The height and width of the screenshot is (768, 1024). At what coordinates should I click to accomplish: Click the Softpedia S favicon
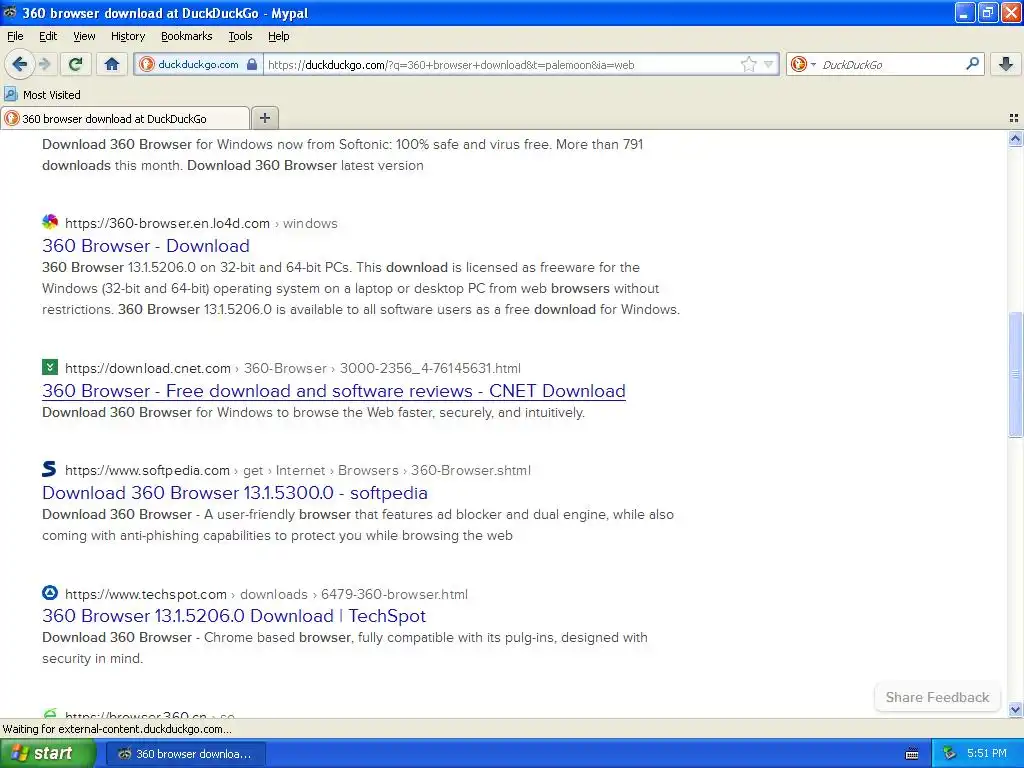click(50, 469)
